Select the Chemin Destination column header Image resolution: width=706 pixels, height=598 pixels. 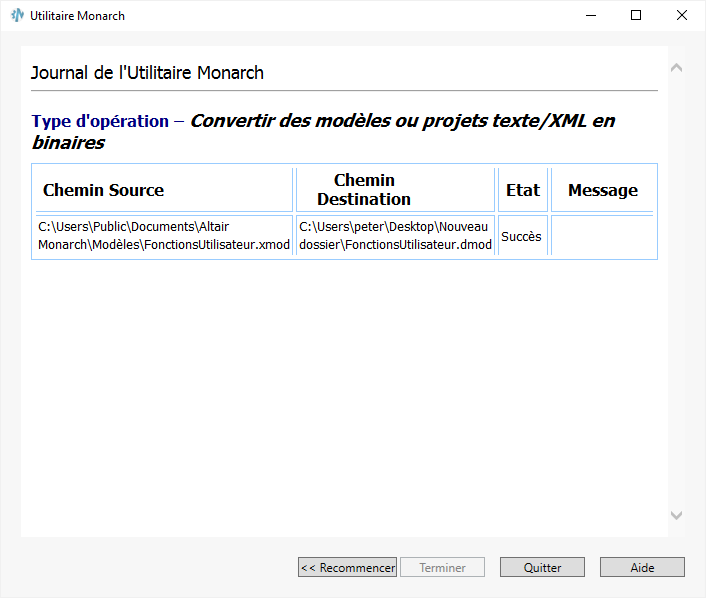tap(395, 190)
